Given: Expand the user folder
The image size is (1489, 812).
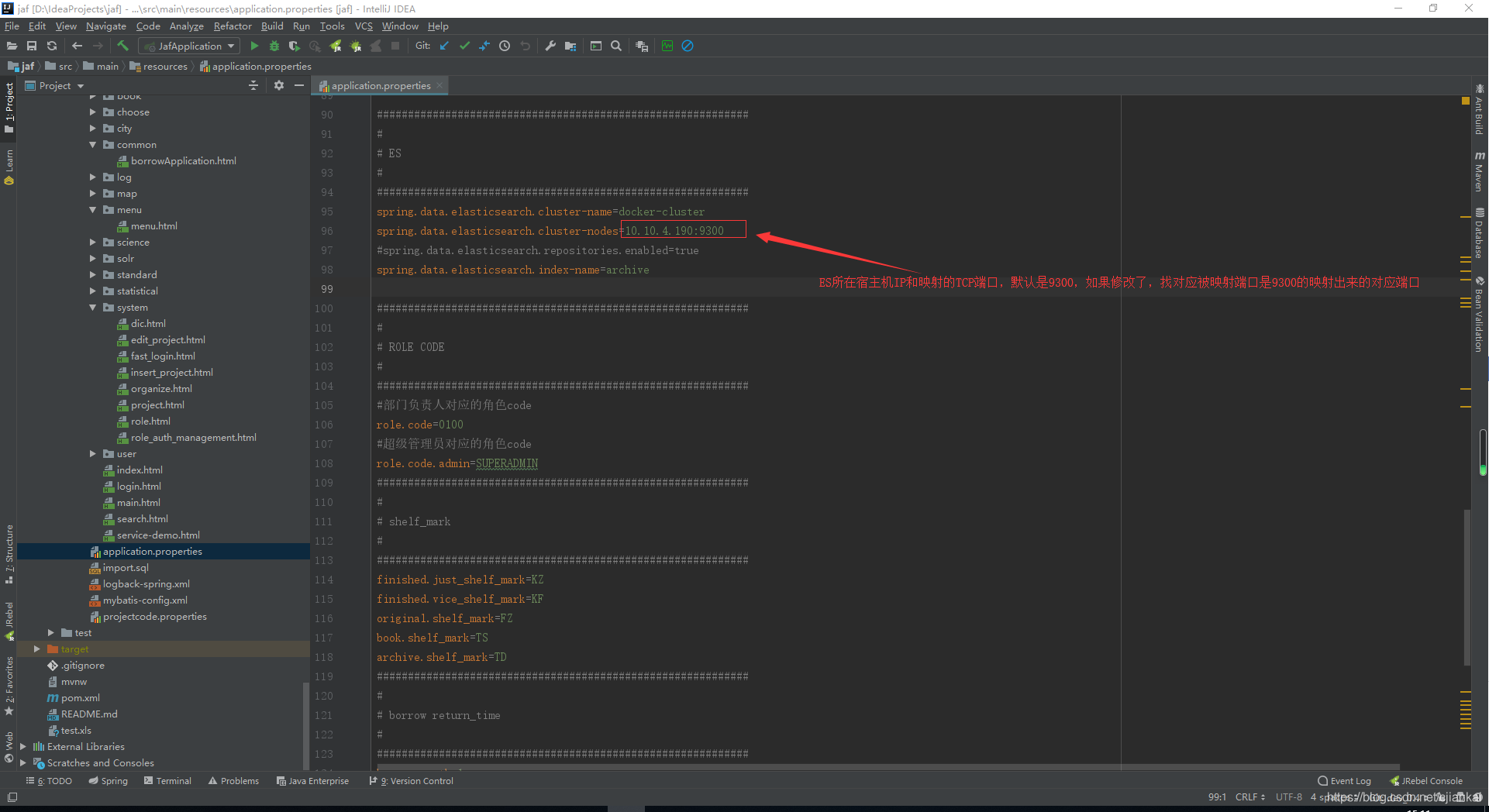Looking at the screenshot, I should pyautogui.click(x=93, y=454).
